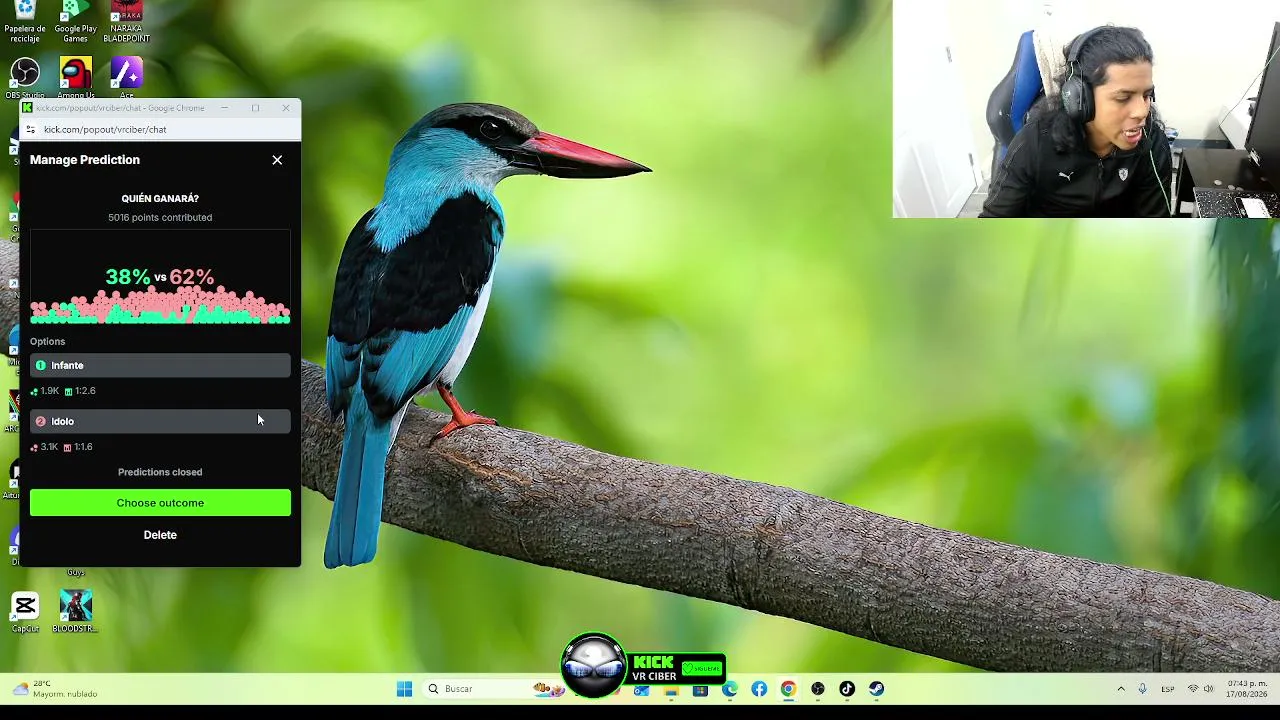The width and height of the screenshot is (1280, 720).
Task: Click the Idolo 1:1.6 odds value
Action: point(83,447)
